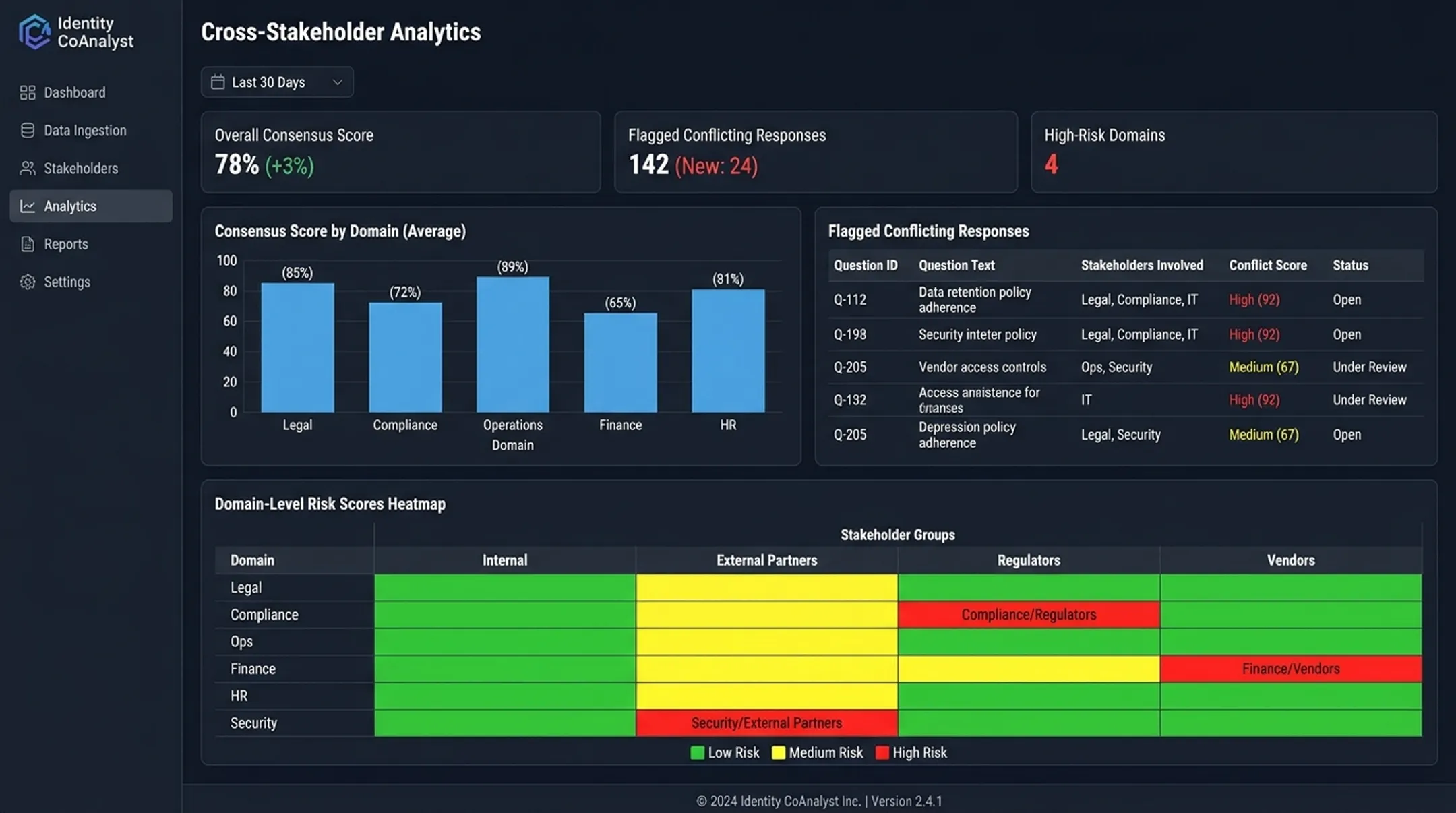
Task: Expand the Last 30 Days dropdown
Action: click(277, 82)
